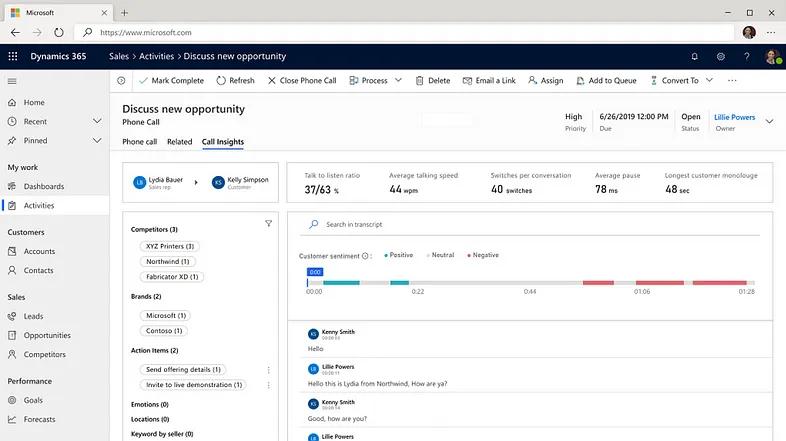Switch to the Phone call tab
786x441 pixels.
point(139,142)
